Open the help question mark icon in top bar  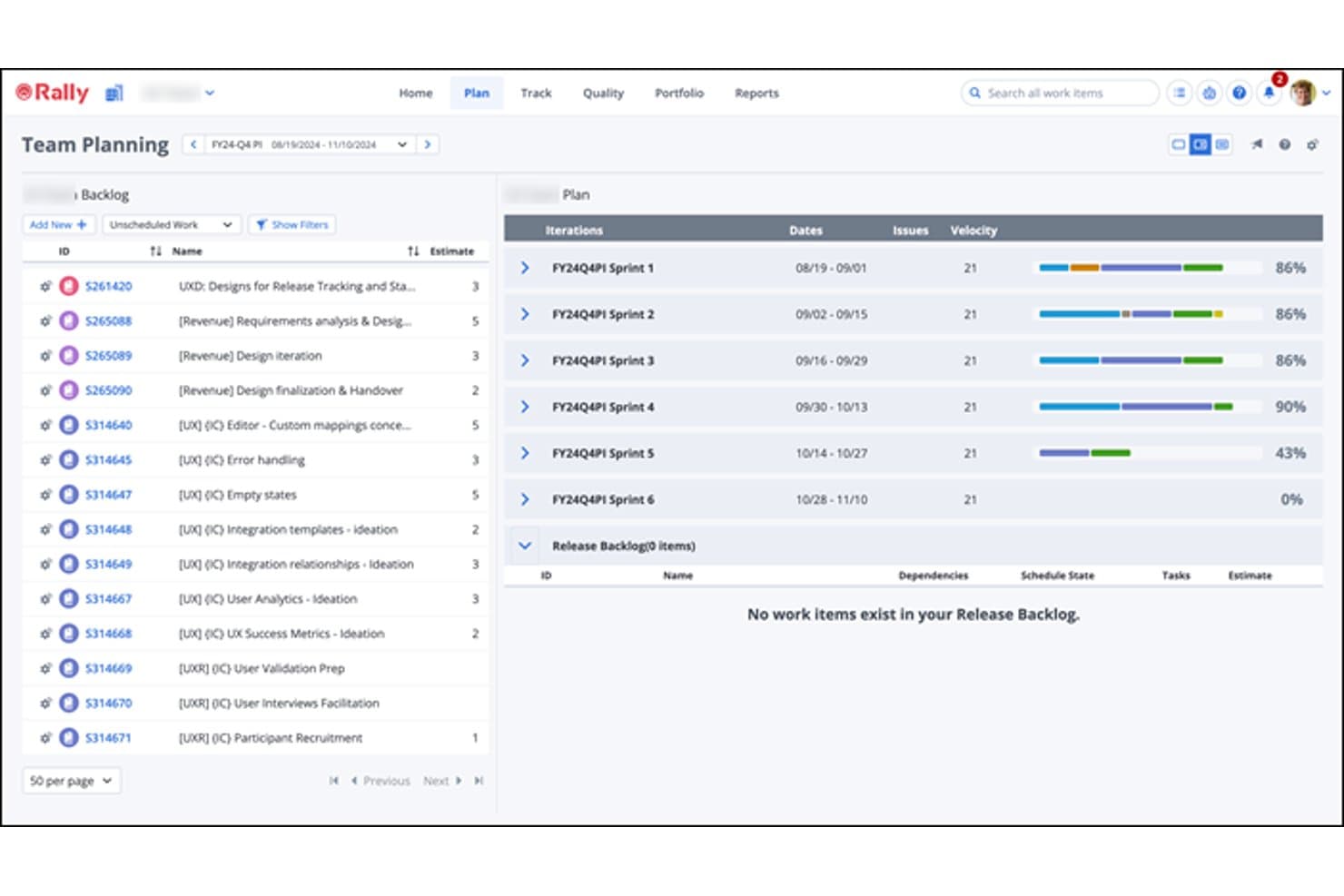tap(1239, 93)
